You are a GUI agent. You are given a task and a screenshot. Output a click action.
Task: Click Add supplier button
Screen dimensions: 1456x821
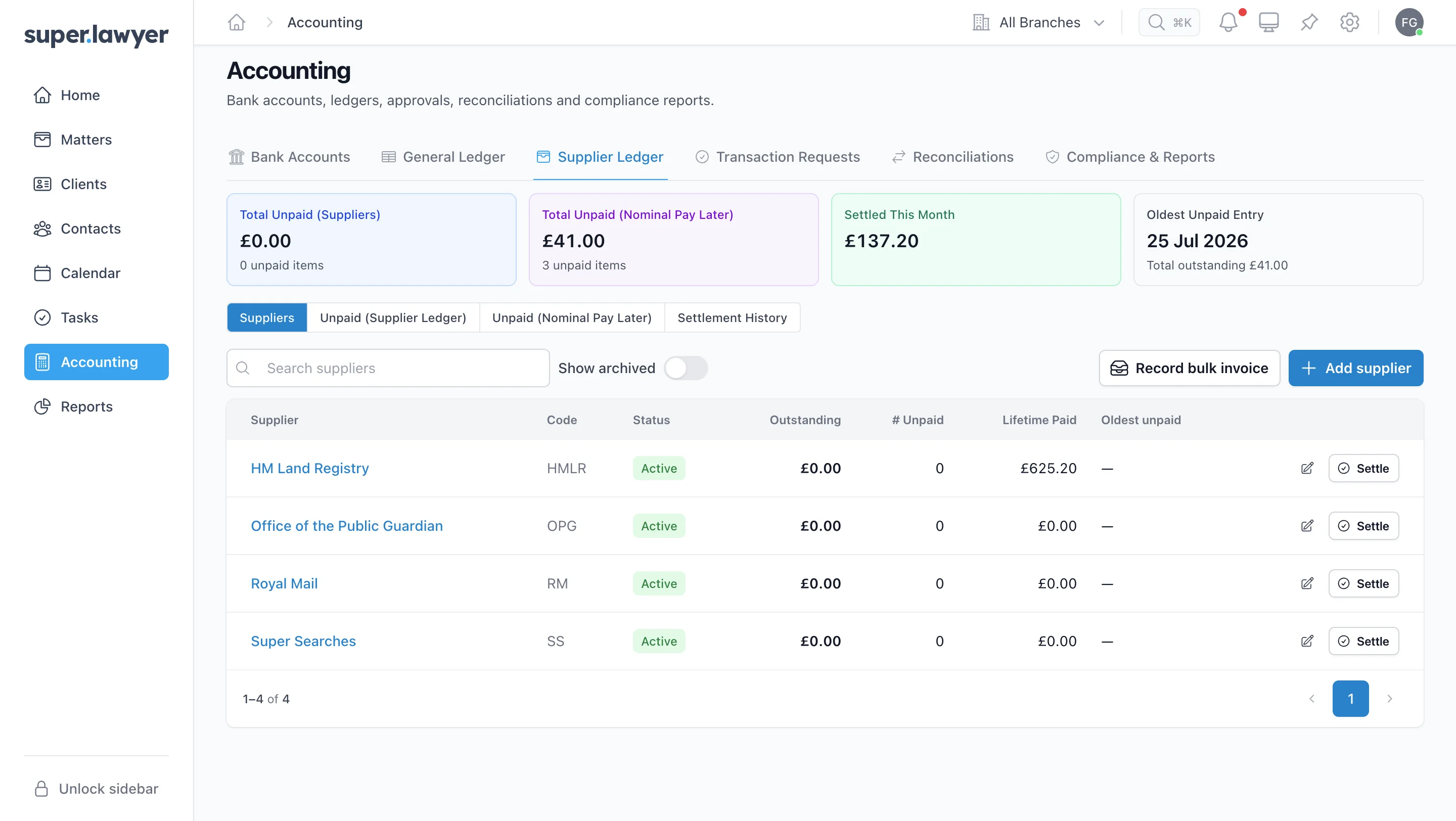click(1356, 369)
